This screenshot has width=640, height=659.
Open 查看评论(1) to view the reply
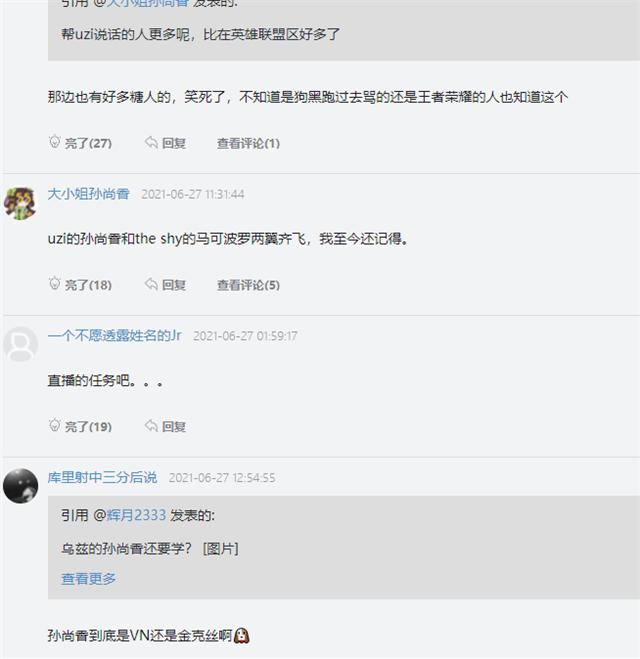248,143
